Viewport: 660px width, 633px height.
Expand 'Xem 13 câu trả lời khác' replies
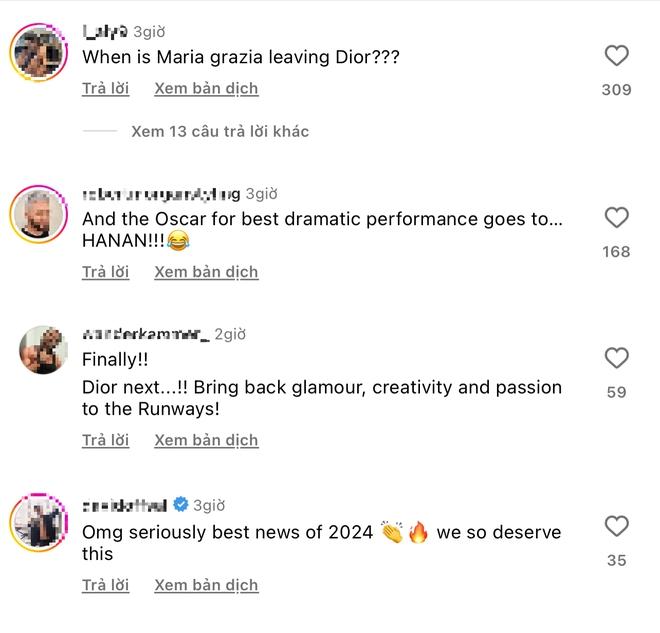220,131
